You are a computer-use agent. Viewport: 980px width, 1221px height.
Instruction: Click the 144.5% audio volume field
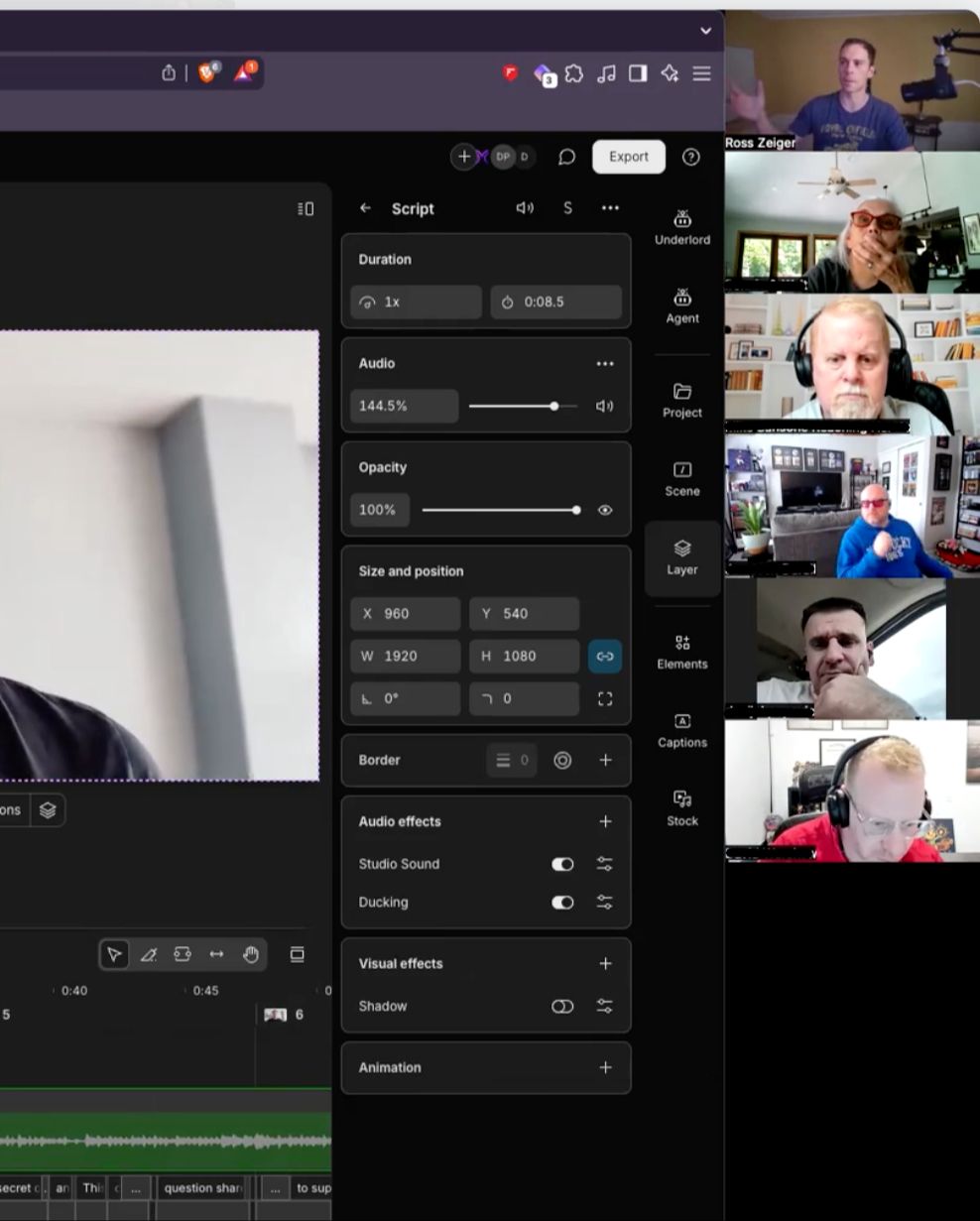coord(405,406)
